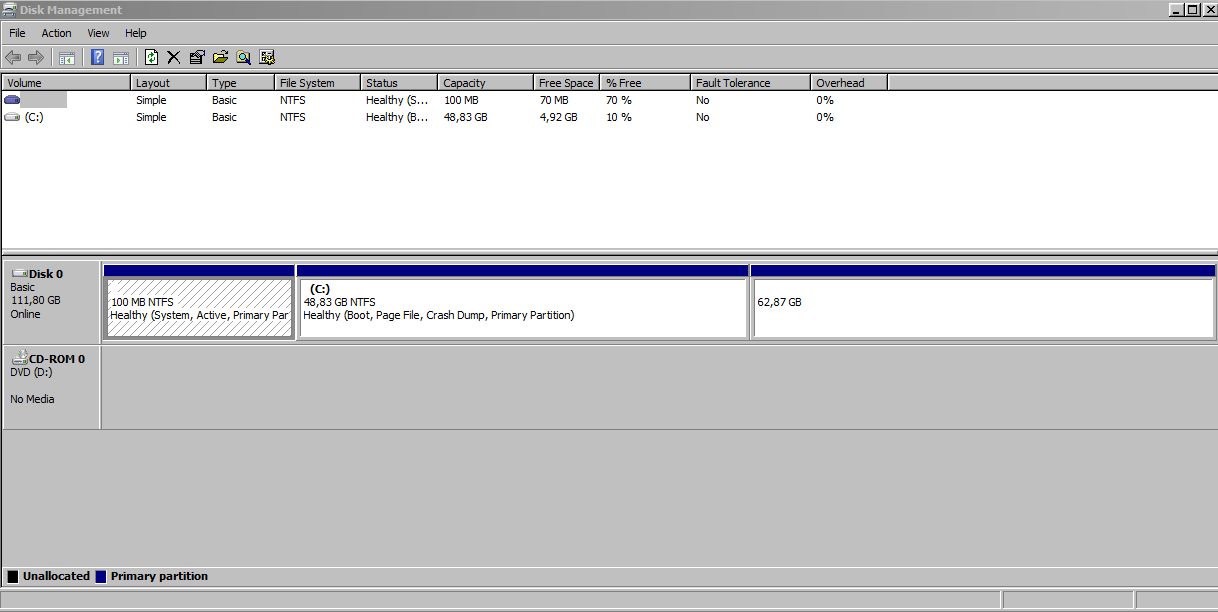Click the blue Primary partition legend swatch
Viewport: 1218px width, 612px height.
point(101,576)
